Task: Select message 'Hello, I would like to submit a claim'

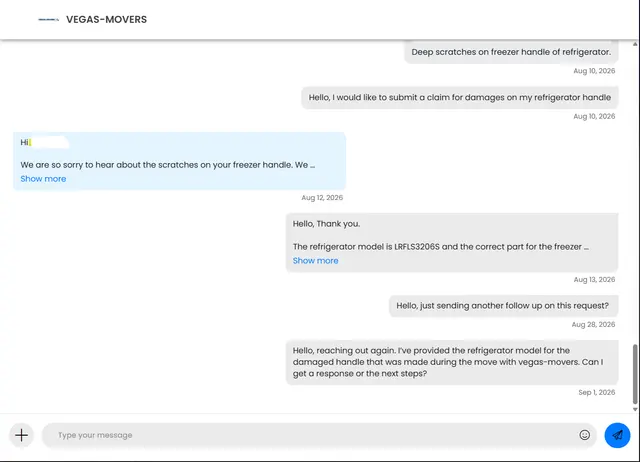Action: (x=460, y=97)
